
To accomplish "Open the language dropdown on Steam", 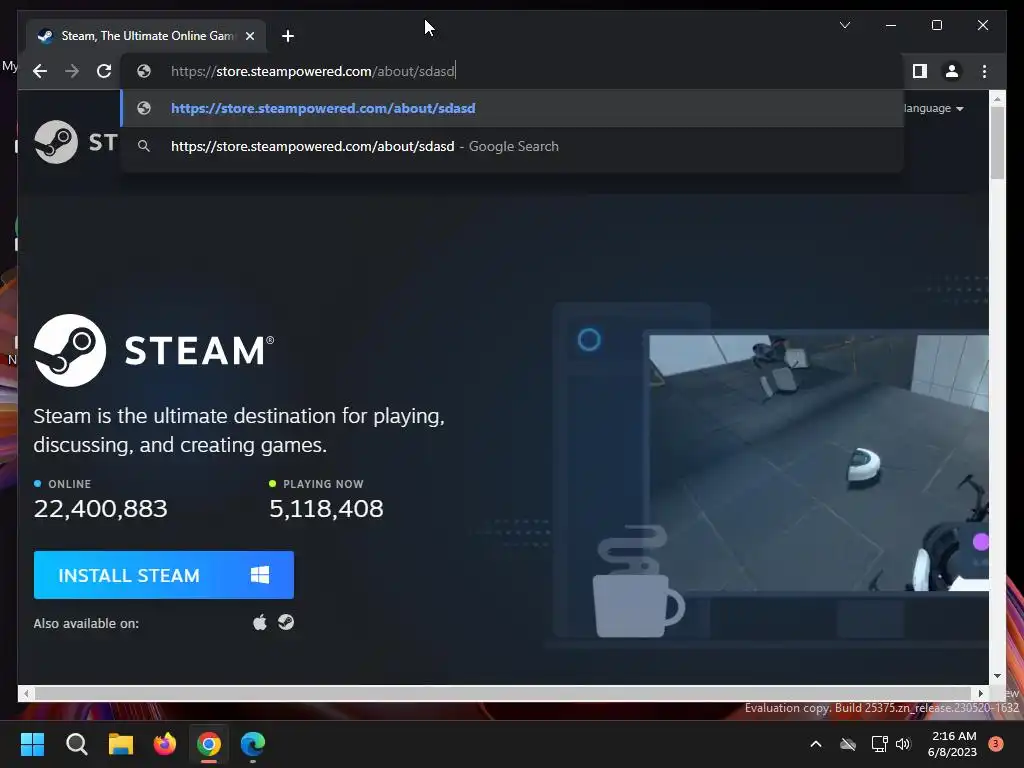I will (x=934, y=108).
